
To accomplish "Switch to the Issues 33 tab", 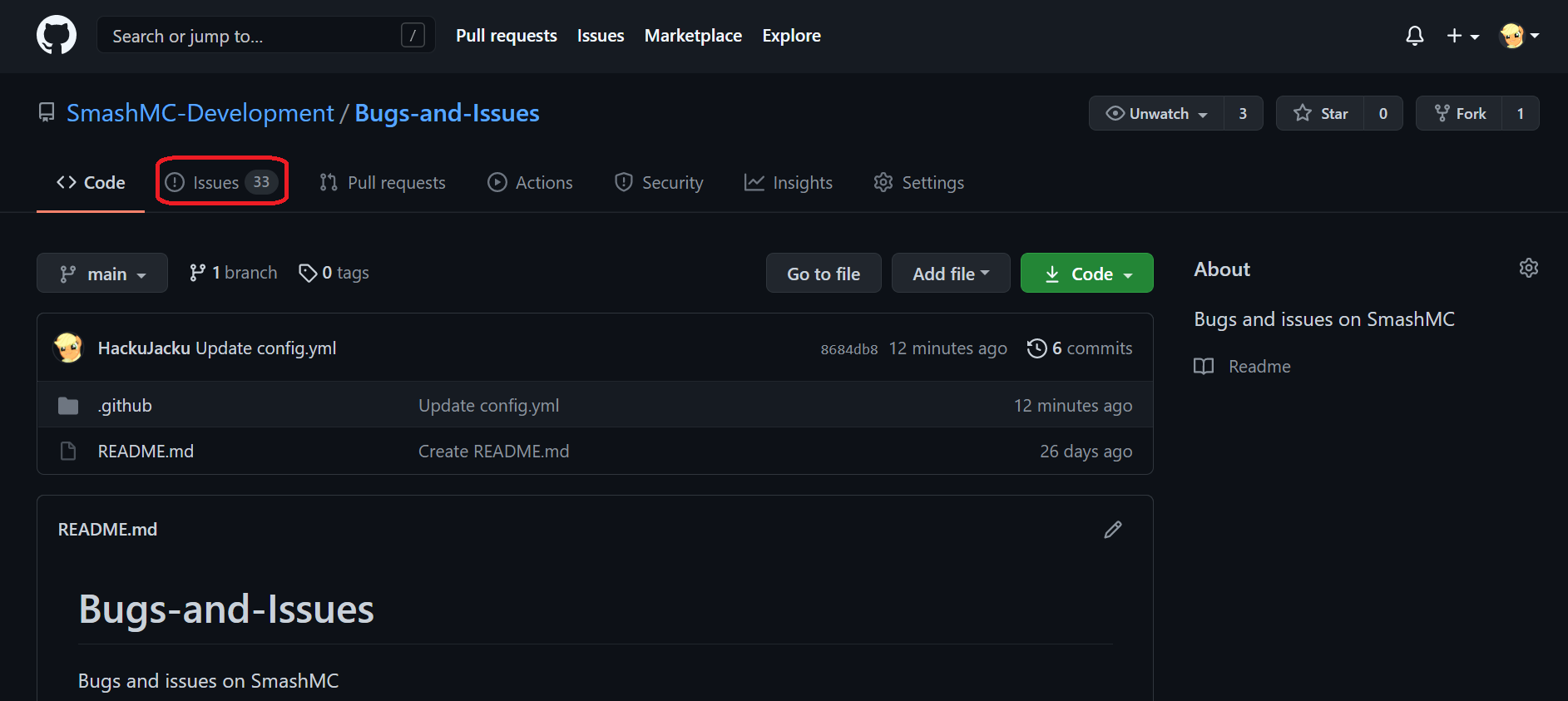I will coord(221,182).
